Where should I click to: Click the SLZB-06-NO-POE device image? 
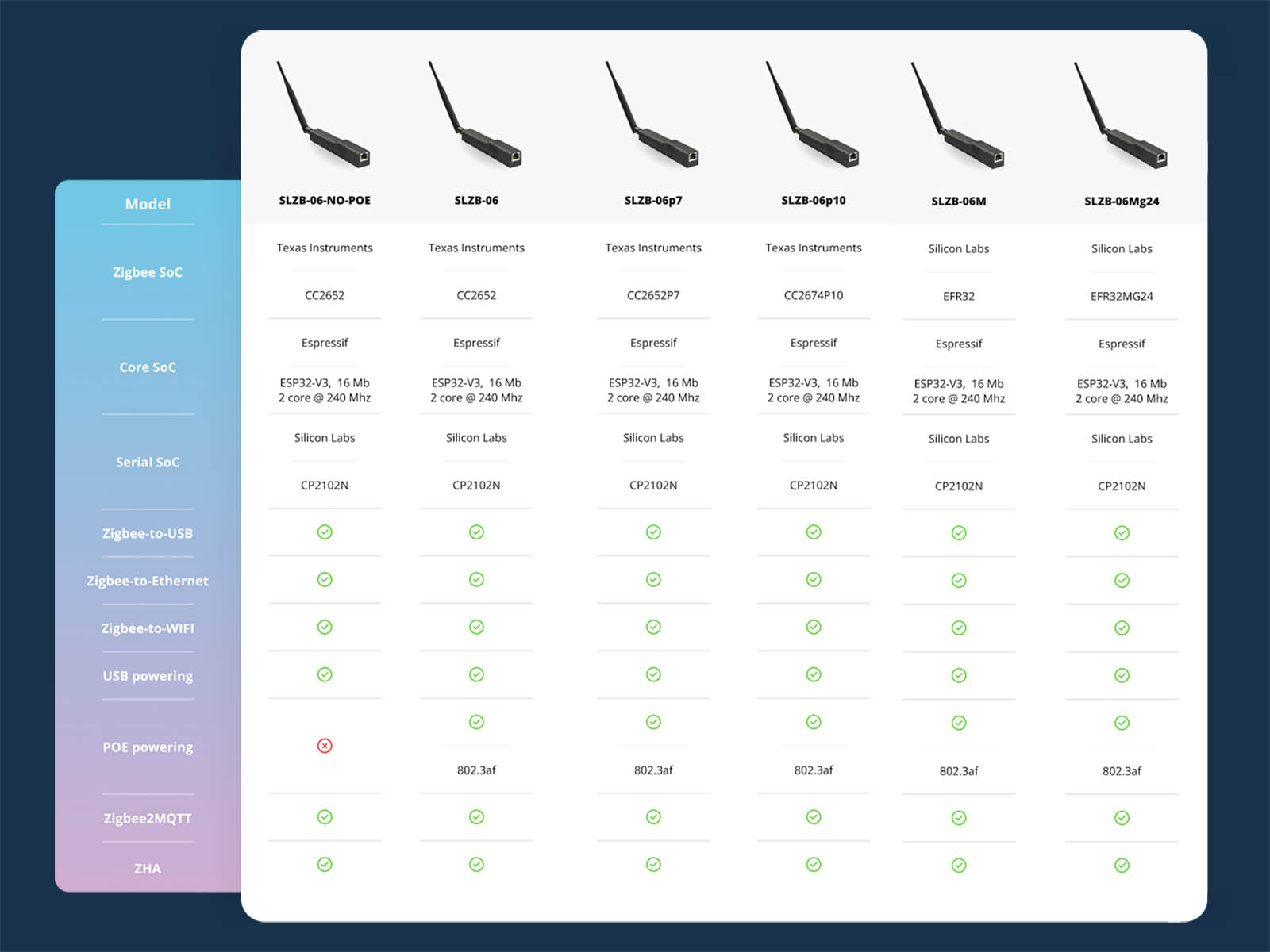[x=323, y=114]
